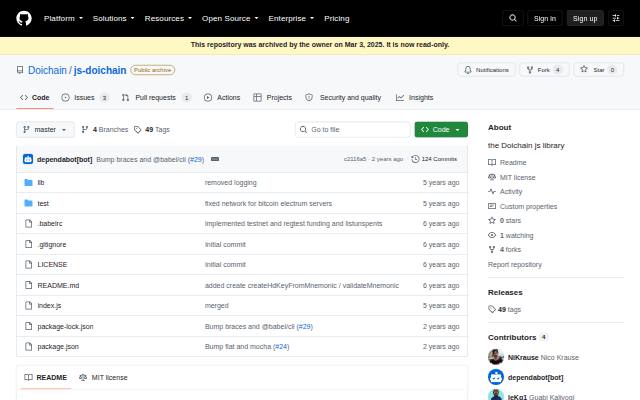Select the README tab below file list
The width and height of the screenshot is (640, 400).
click(x=45, y=378)
